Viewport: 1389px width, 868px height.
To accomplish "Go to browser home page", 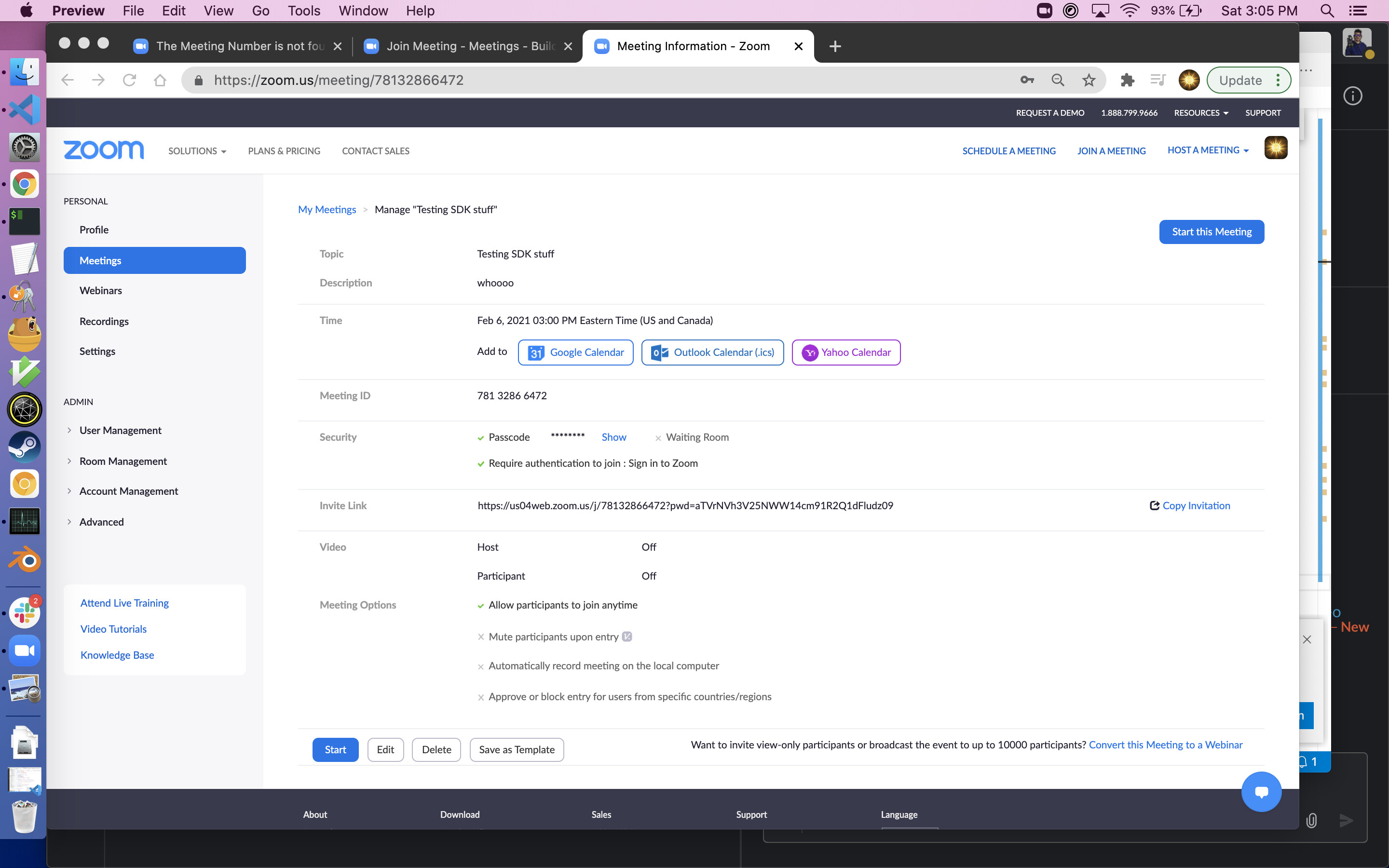I will point(160,81).
